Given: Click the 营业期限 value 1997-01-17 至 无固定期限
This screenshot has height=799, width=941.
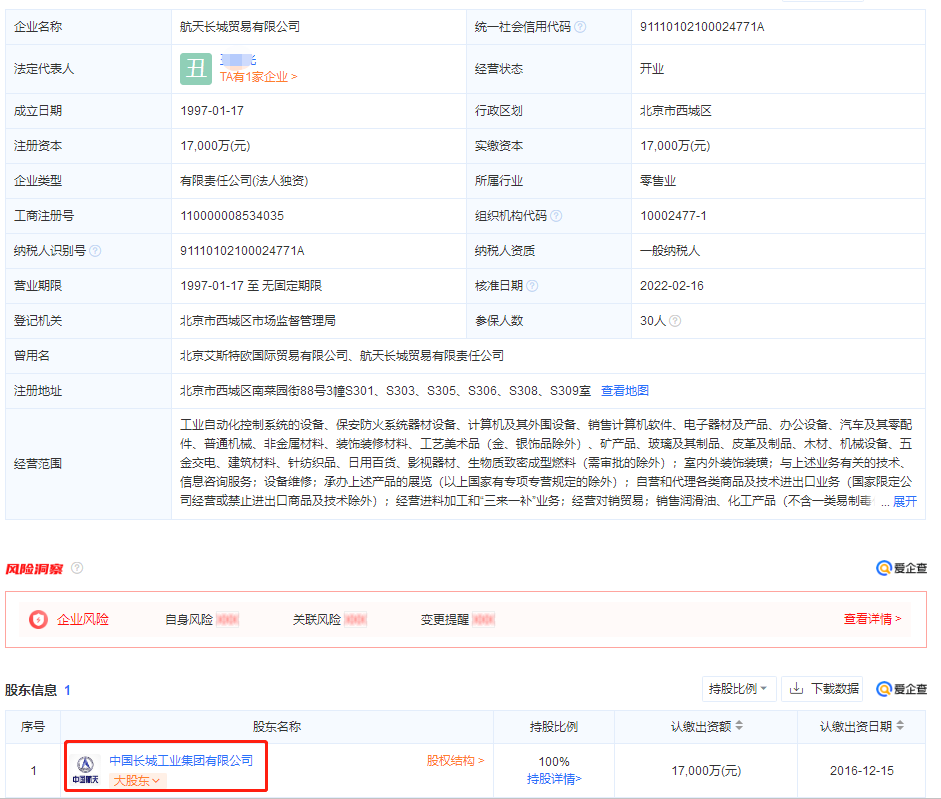Looking at the screenshot, I should pyautogui.click(x=251, y=286).
